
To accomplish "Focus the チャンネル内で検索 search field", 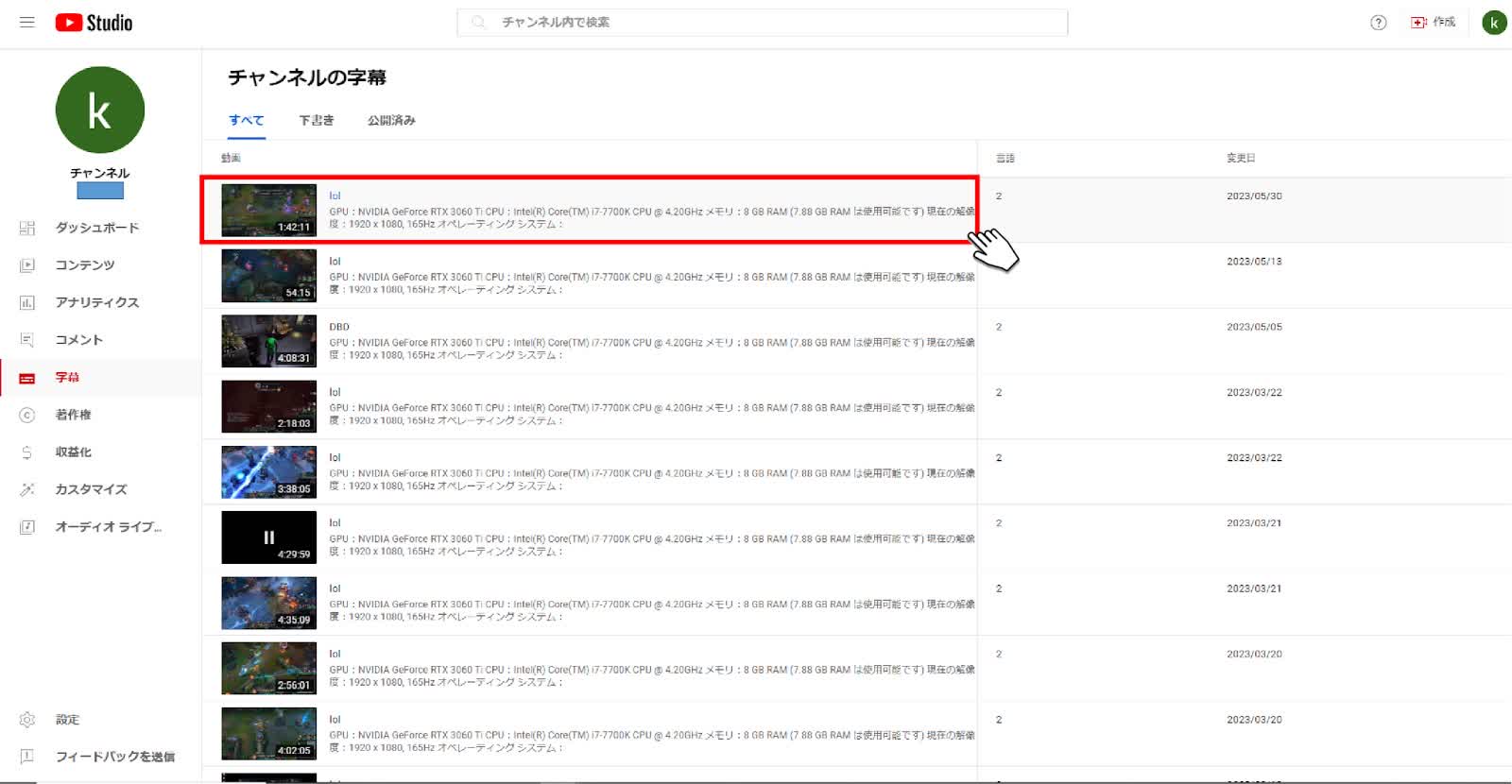I will pyautogui.click(x=762, y=22).
